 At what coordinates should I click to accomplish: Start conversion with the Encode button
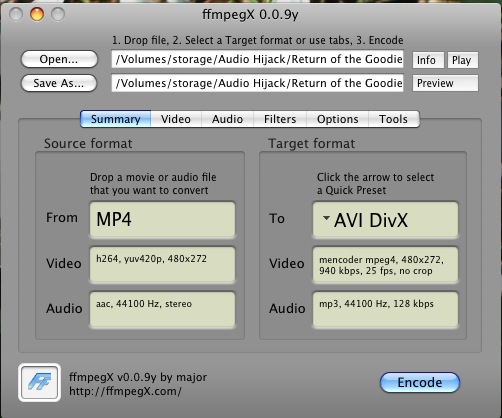pyautogui.click(x=420, y=382)
